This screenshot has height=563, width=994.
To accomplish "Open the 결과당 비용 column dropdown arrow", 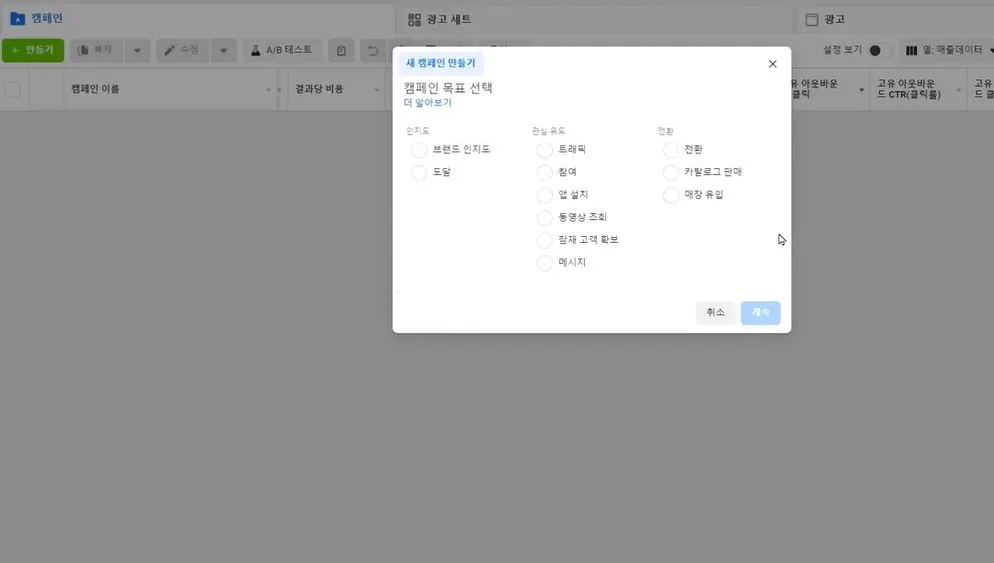I will (x=377, y=90).
